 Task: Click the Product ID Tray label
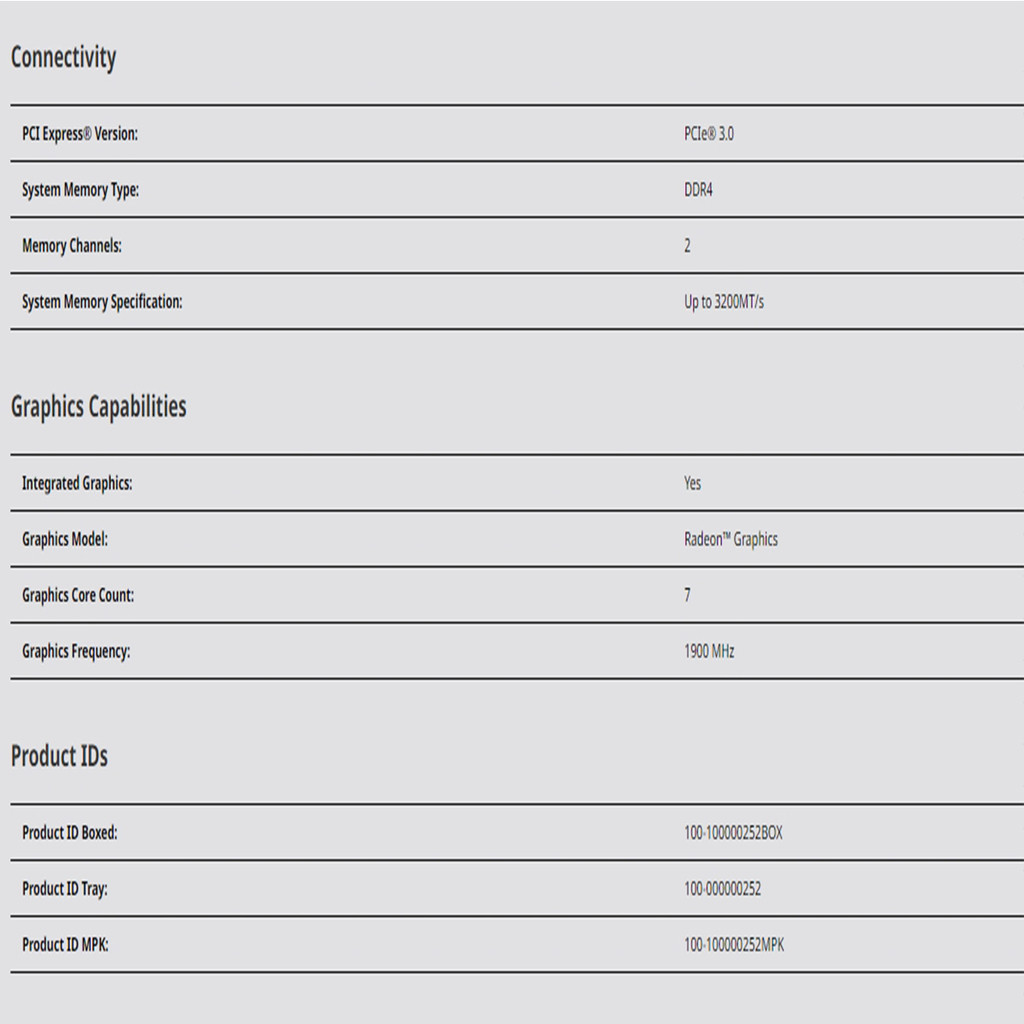pyautogui.click(x=65, y=889)
